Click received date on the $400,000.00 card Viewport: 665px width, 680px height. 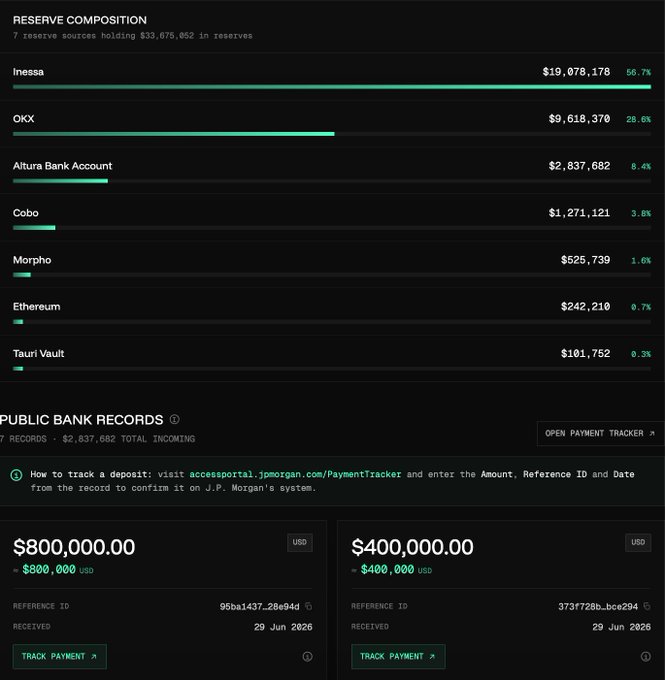[622, 627]
